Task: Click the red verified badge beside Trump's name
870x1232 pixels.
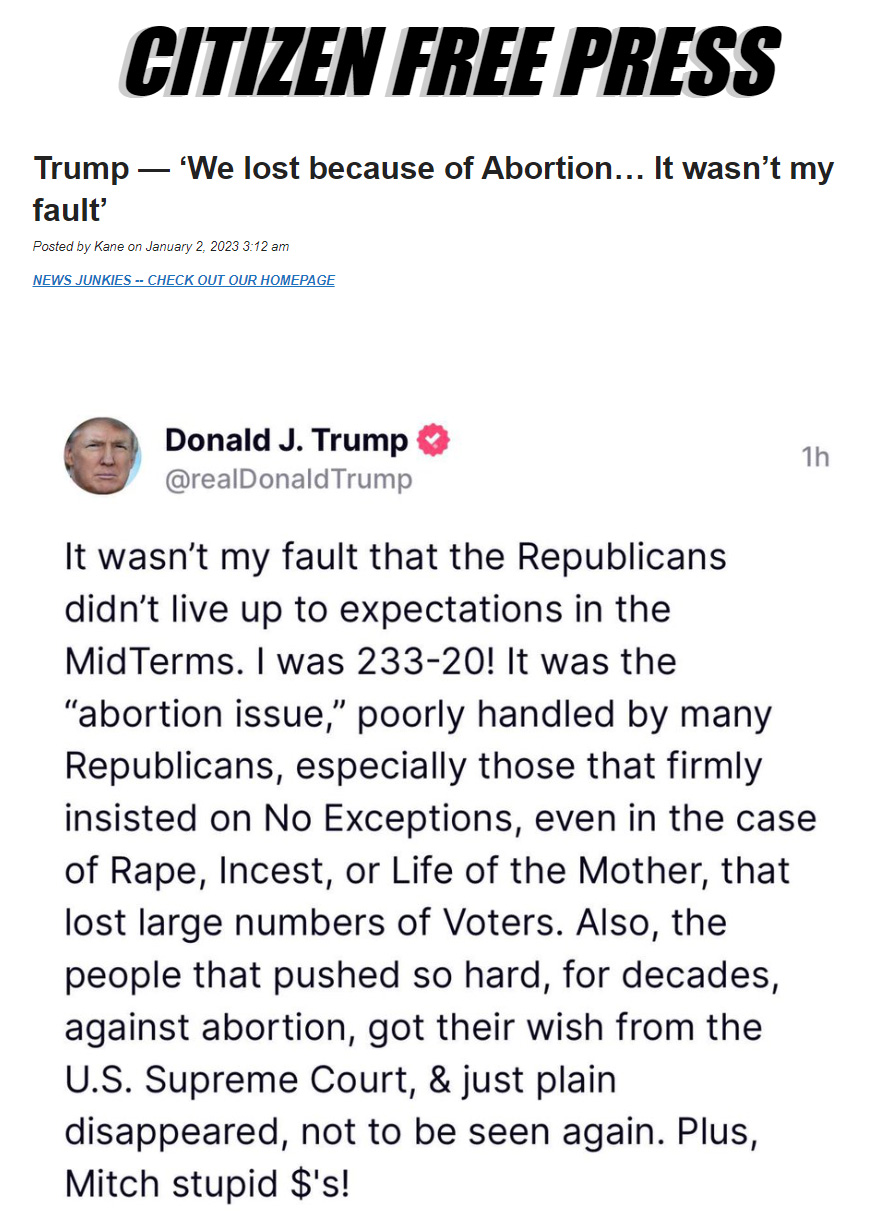Action: point(432,440)
